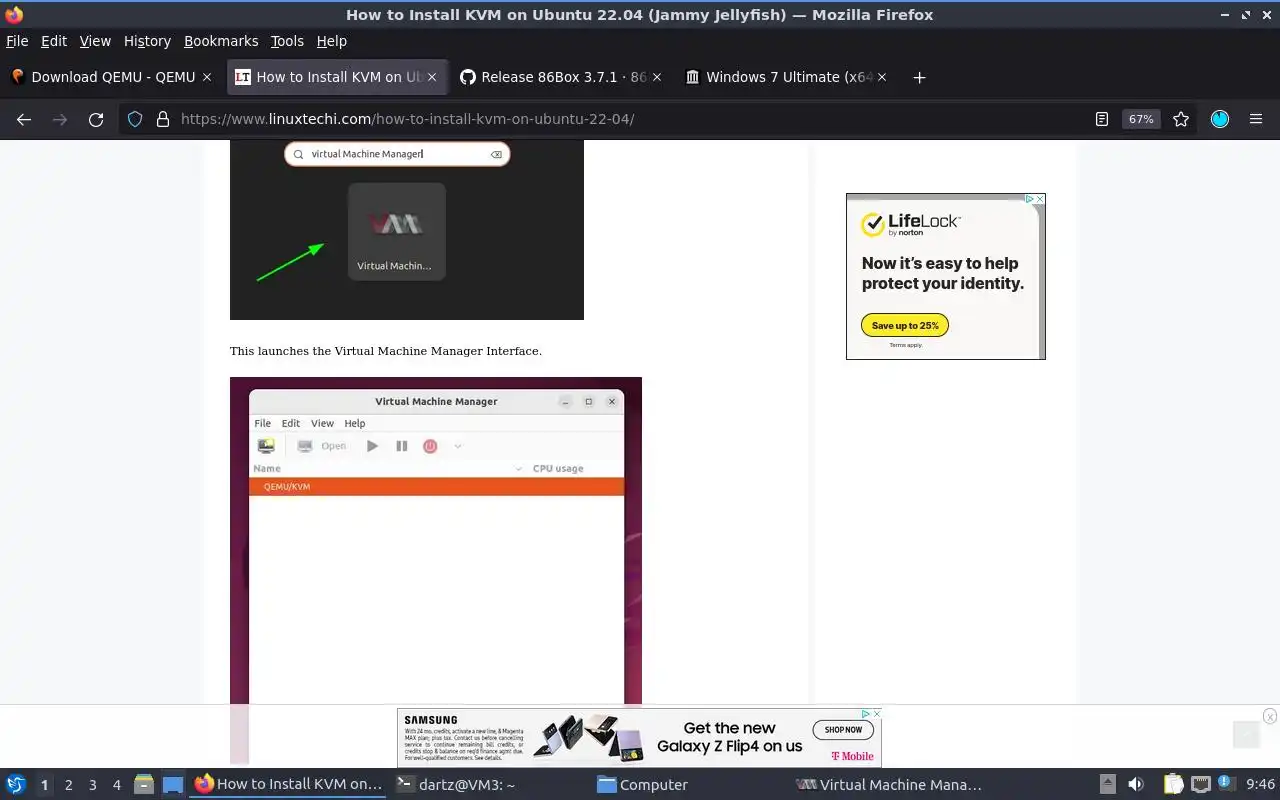The image size is (1280, 800).
Task: Close the Release 86Box tab
Action: (x=657, y=77)
